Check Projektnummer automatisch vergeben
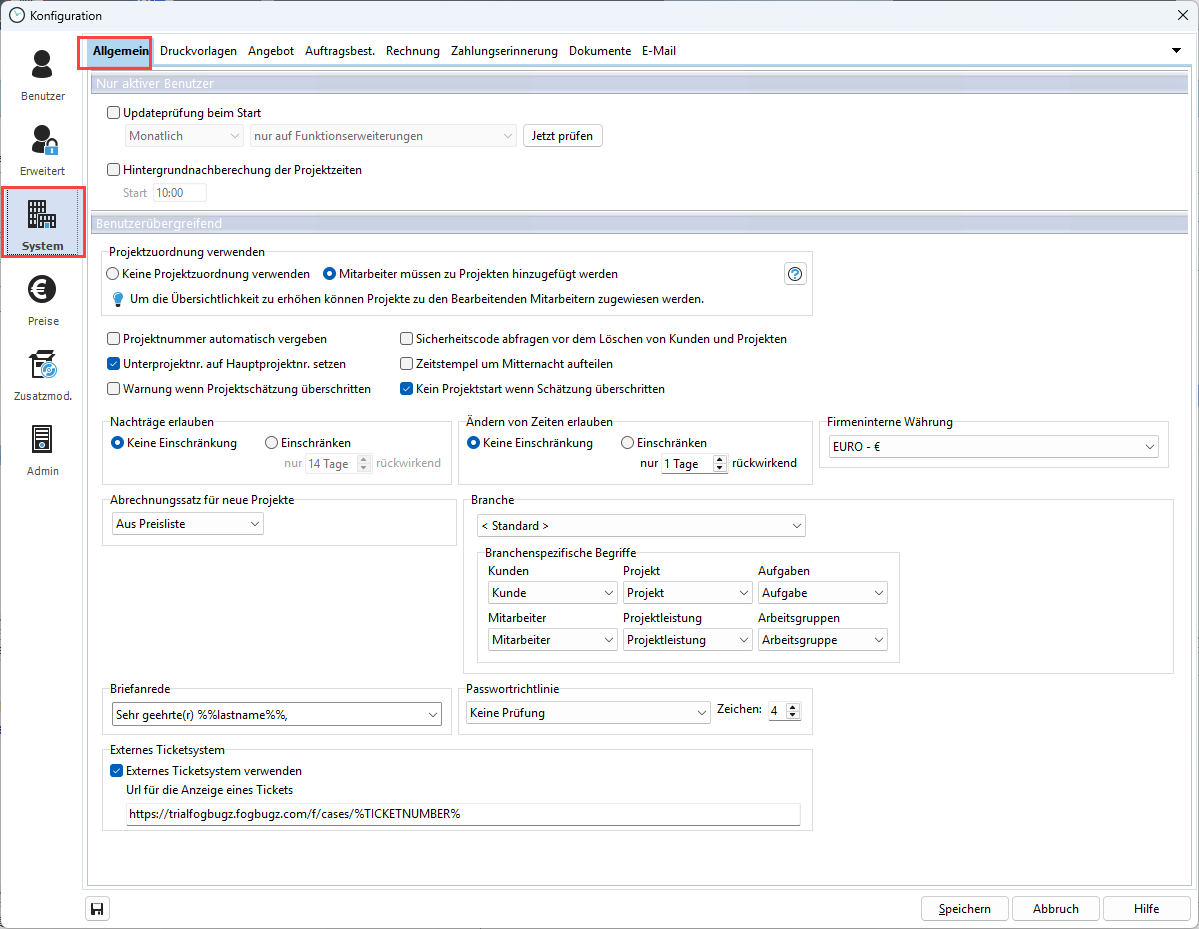1199x929 pixels. click(x=114, y=339)
